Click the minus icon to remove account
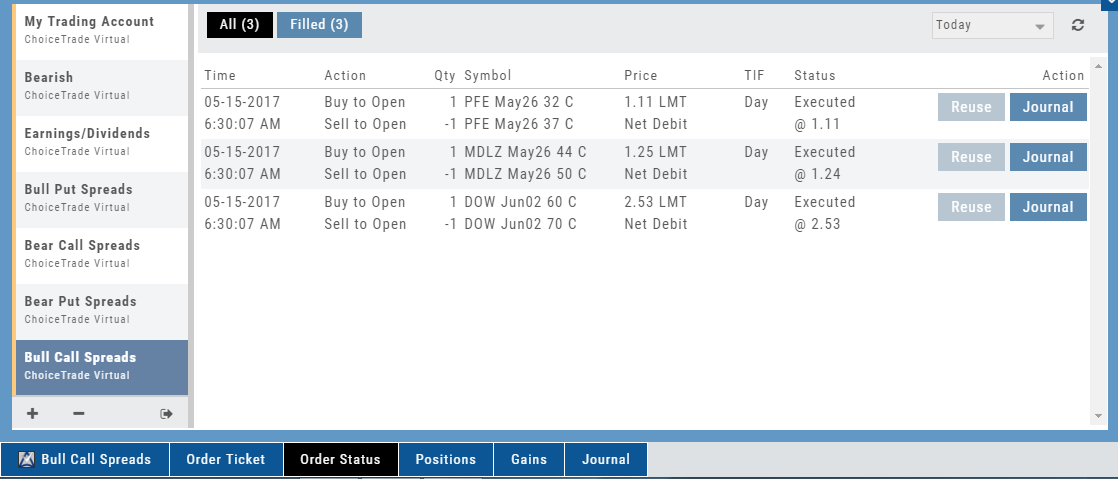 79,413
